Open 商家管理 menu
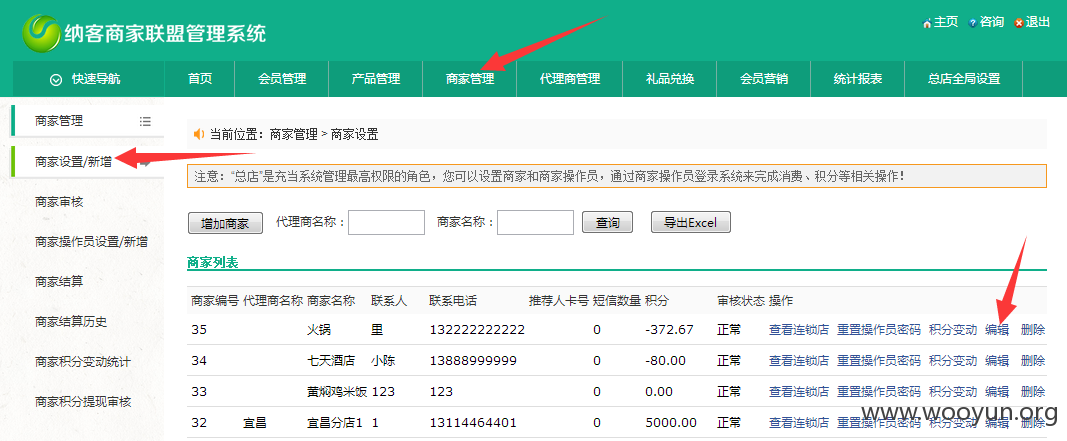Viewport: 1067px width, 441px height. pyautogui.click(x=470, y=79)
